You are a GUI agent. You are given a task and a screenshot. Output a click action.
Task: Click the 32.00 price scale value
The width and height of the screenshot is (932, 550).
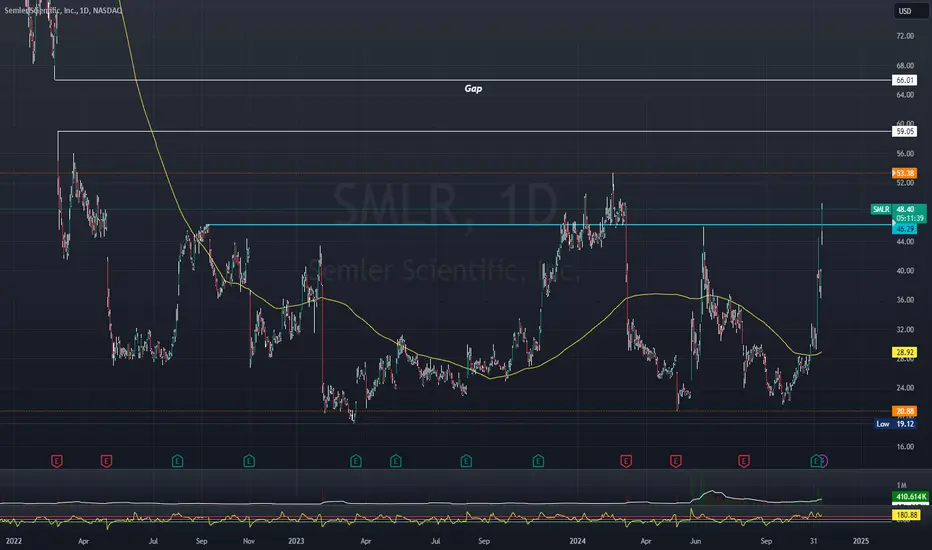click(905, 329)
